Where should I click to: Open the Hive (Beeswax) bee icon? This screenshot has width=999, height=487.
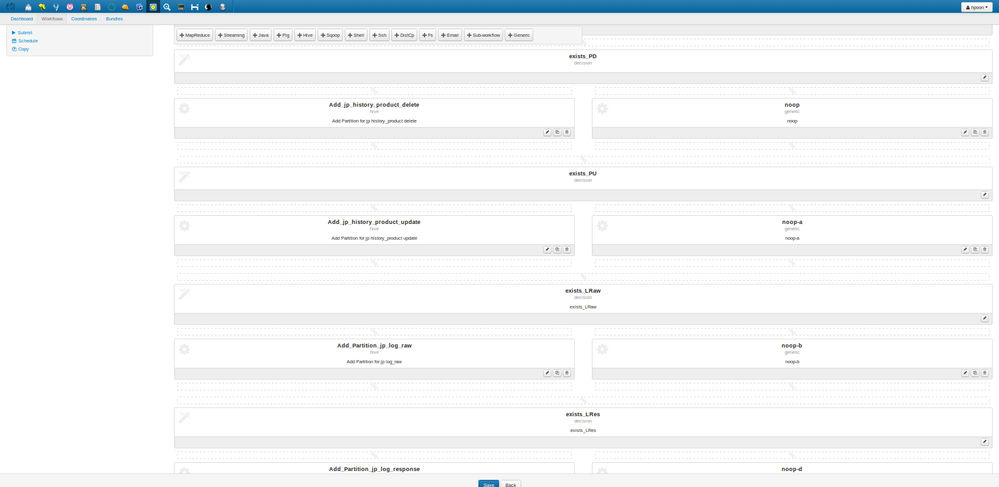42,7
